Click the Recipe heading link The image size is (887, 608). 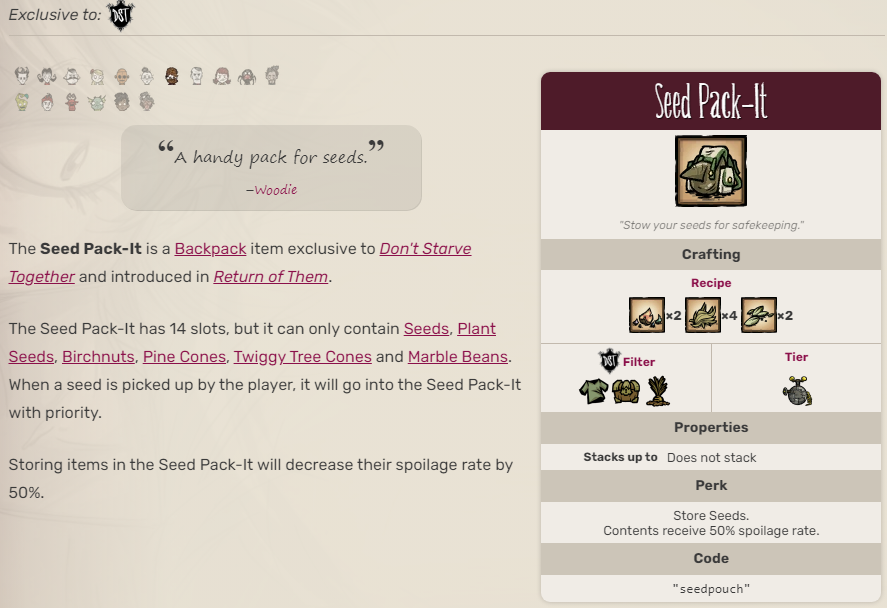point(711,283)
